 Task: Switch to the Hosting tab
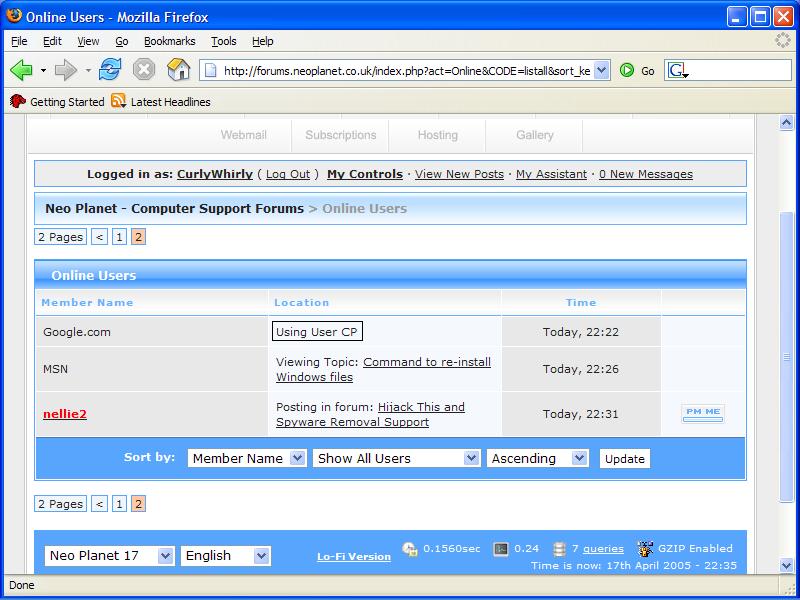438,135
